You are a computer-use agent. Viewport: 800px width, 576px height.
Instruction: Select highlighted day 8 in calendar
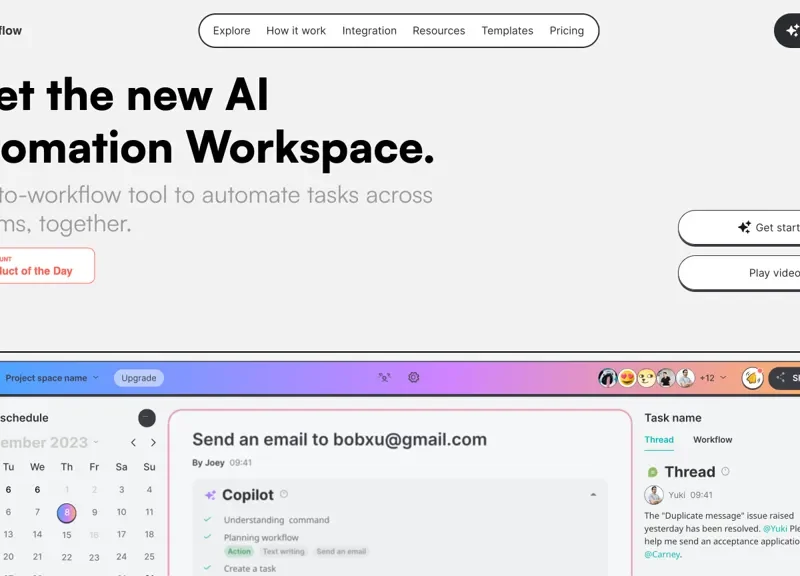point(66,512)
